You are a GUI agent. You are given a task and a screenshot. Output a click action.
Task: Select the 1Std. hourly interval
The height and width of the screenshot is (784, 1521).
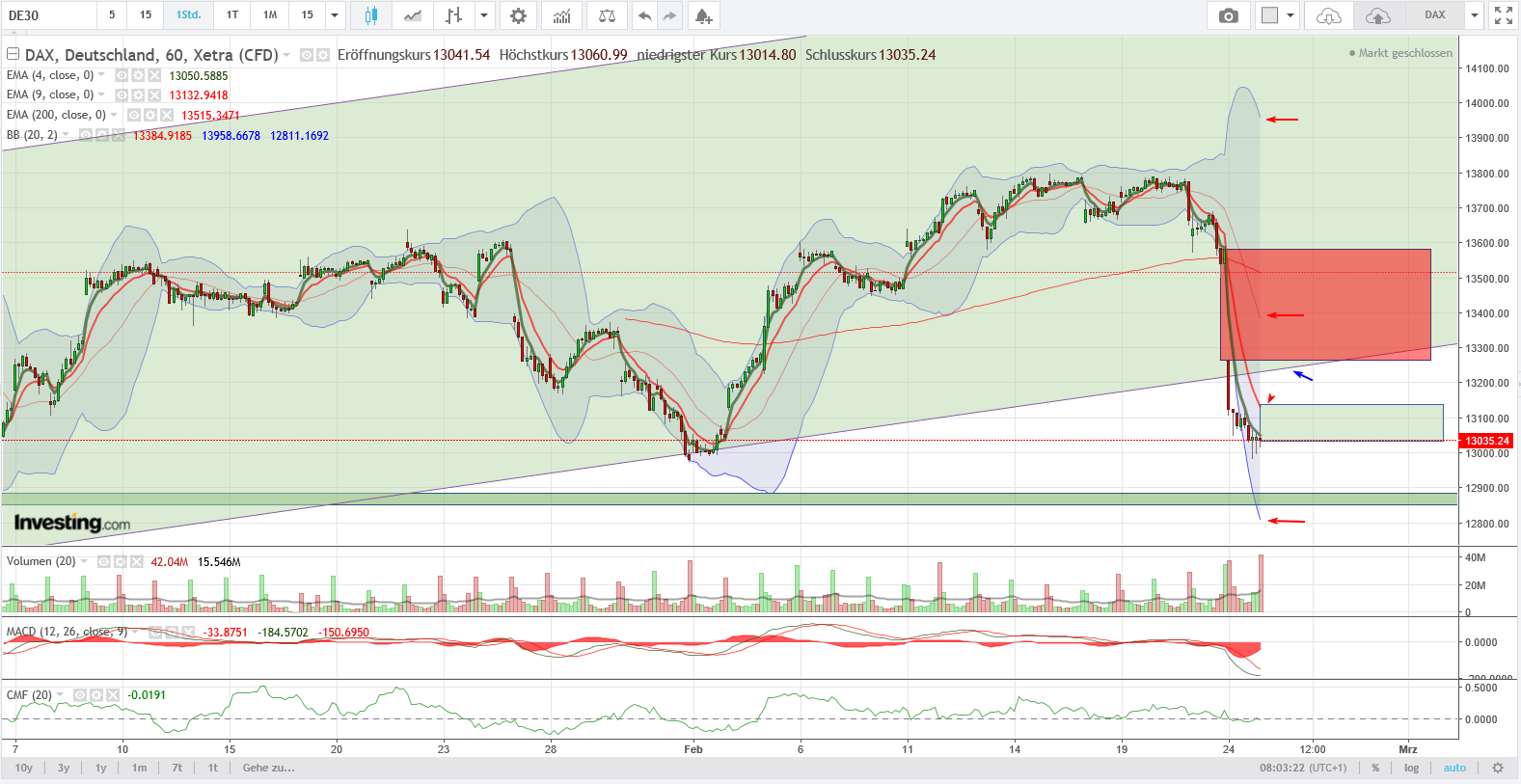click(189, 15)
